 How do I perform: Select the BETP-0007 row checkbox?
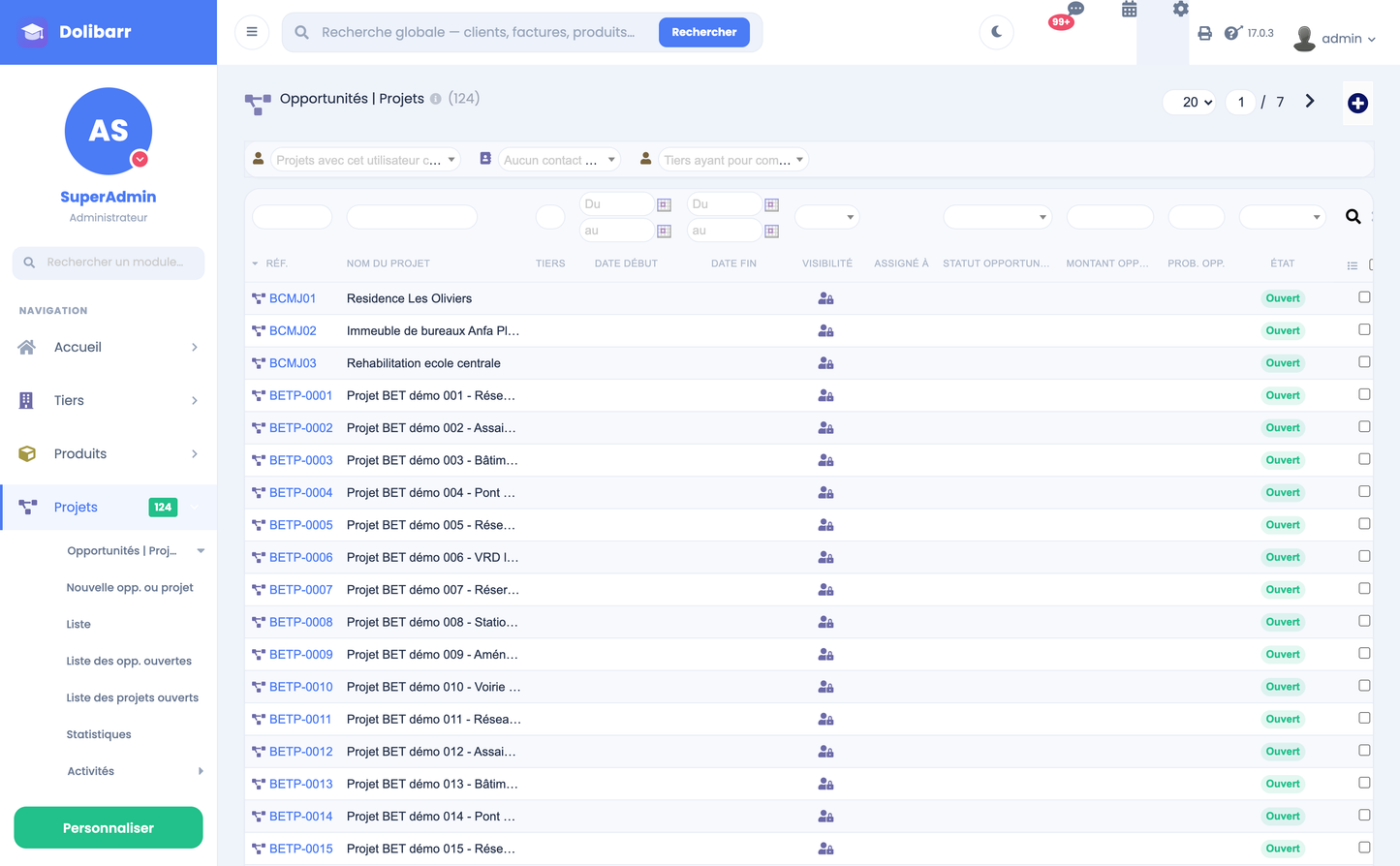(1364, 588)
